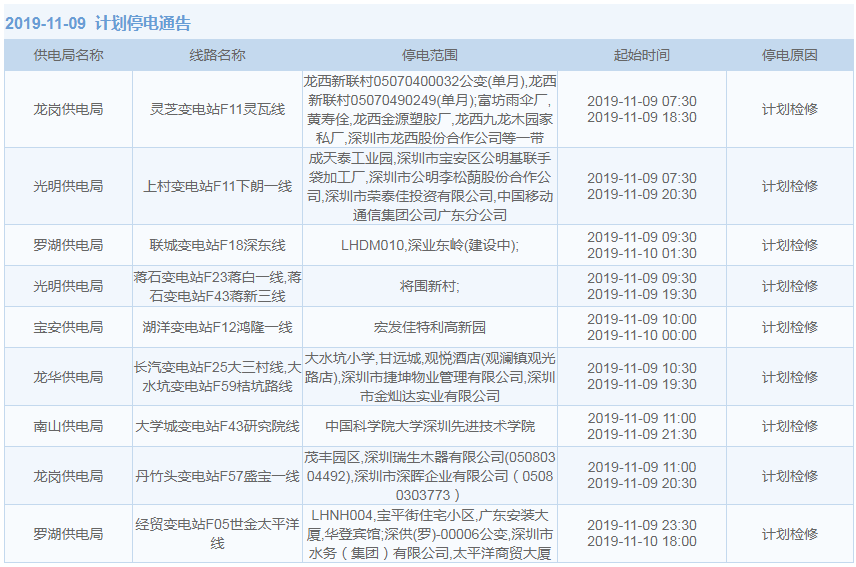The width and height of the screenshot is (856, 567).
Task: Click the 南山供电局 bureau cell
Action: point(68,426)
